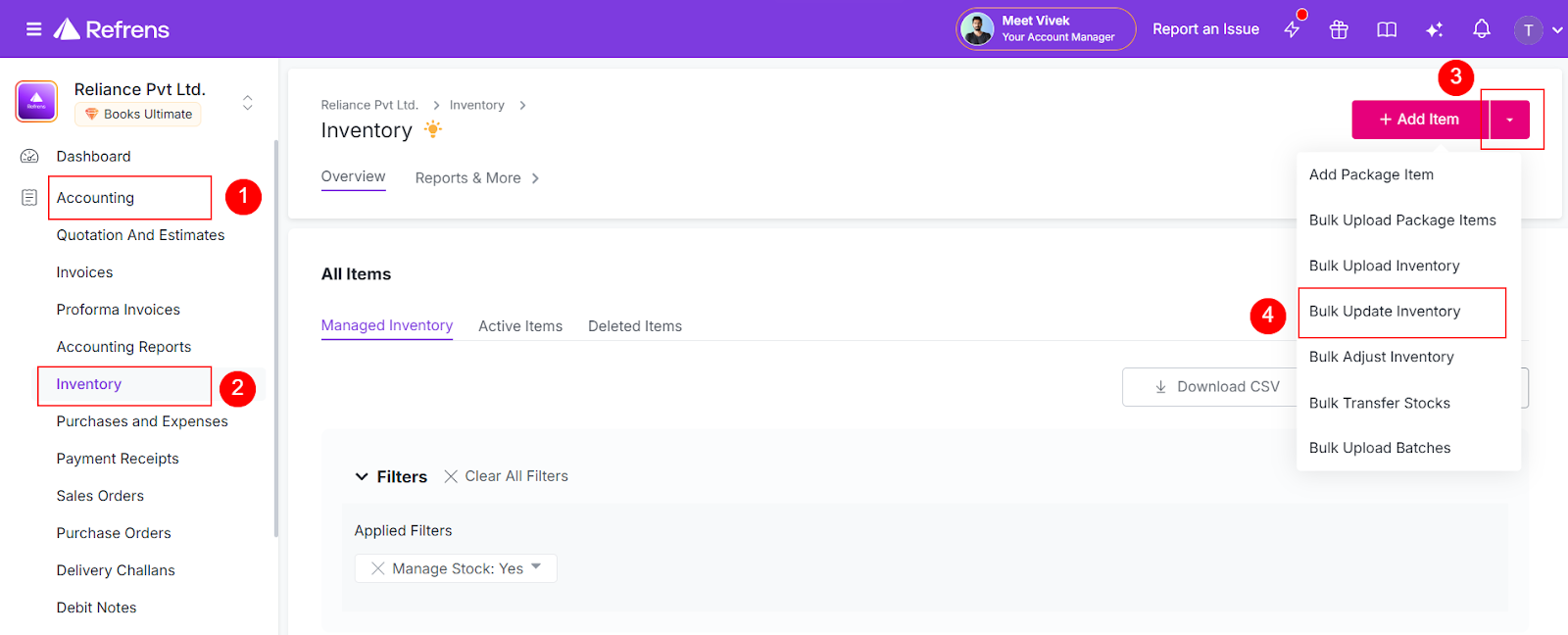Open Dashboard in the sidebar
Screen dimensions: 1568x635
93,156
